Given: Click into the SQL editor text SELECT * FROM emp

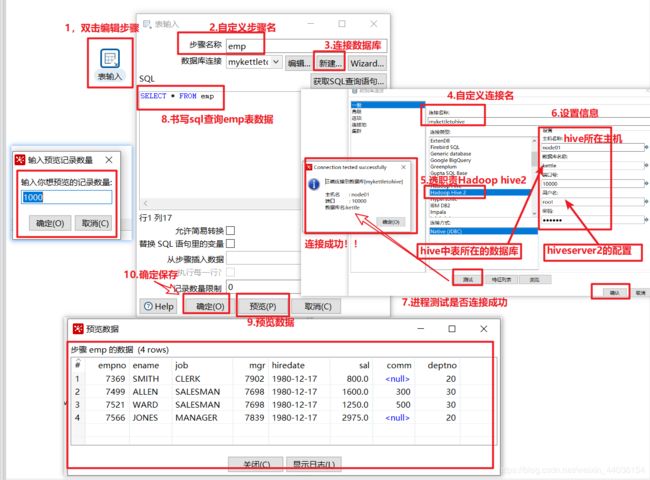Looking at the screenshot, I should 177,96.
